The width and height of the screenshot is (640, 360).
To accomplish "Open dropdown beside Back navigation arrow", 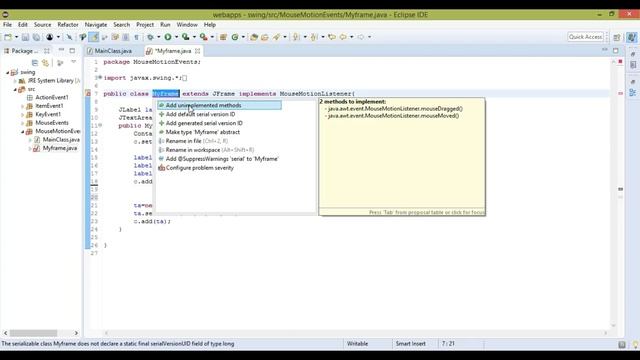I will 351,37.
